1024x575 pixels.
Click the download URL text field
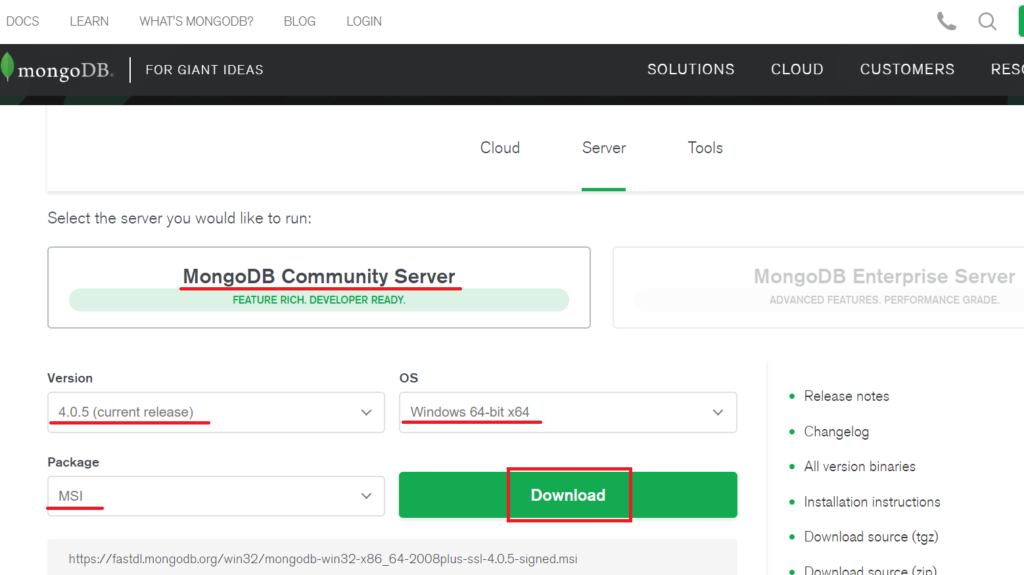[392, 559]
